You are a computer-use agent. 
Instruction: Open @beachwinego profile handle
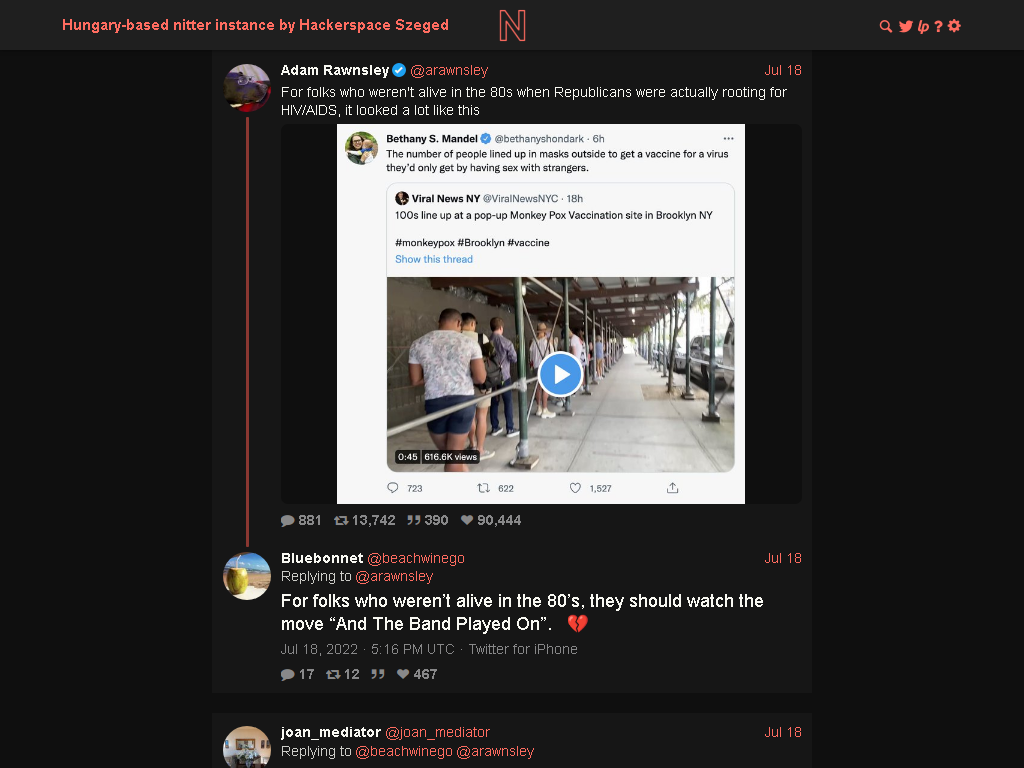(416, 558)
